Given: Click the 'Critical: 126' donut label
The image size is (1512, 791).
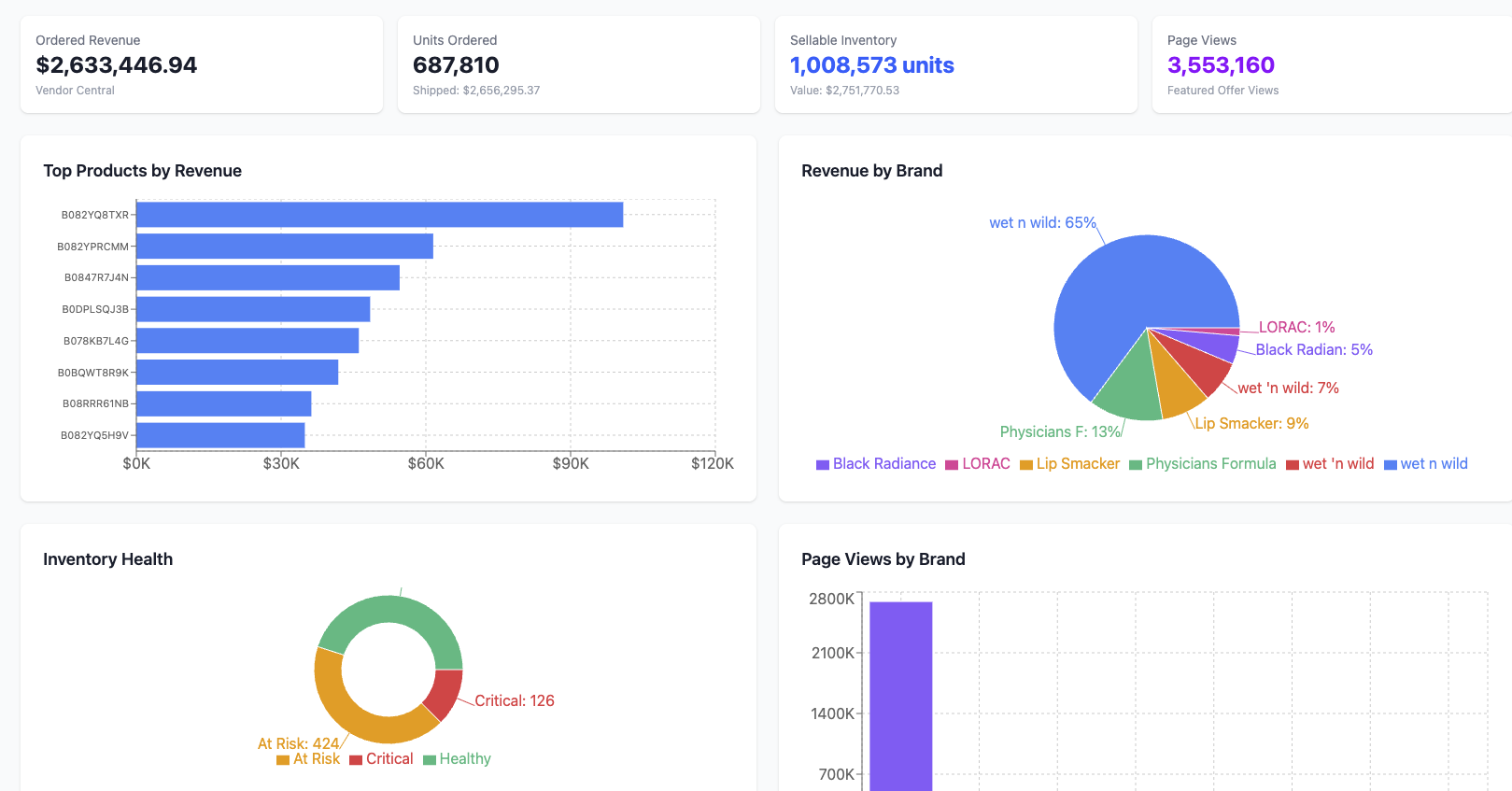Looking at the screenshot, I should coord(515,701).
